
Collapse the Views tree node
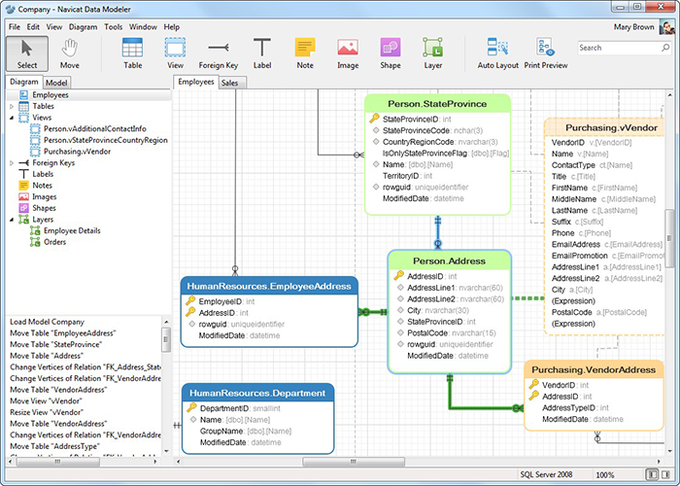tap(11, 117)
